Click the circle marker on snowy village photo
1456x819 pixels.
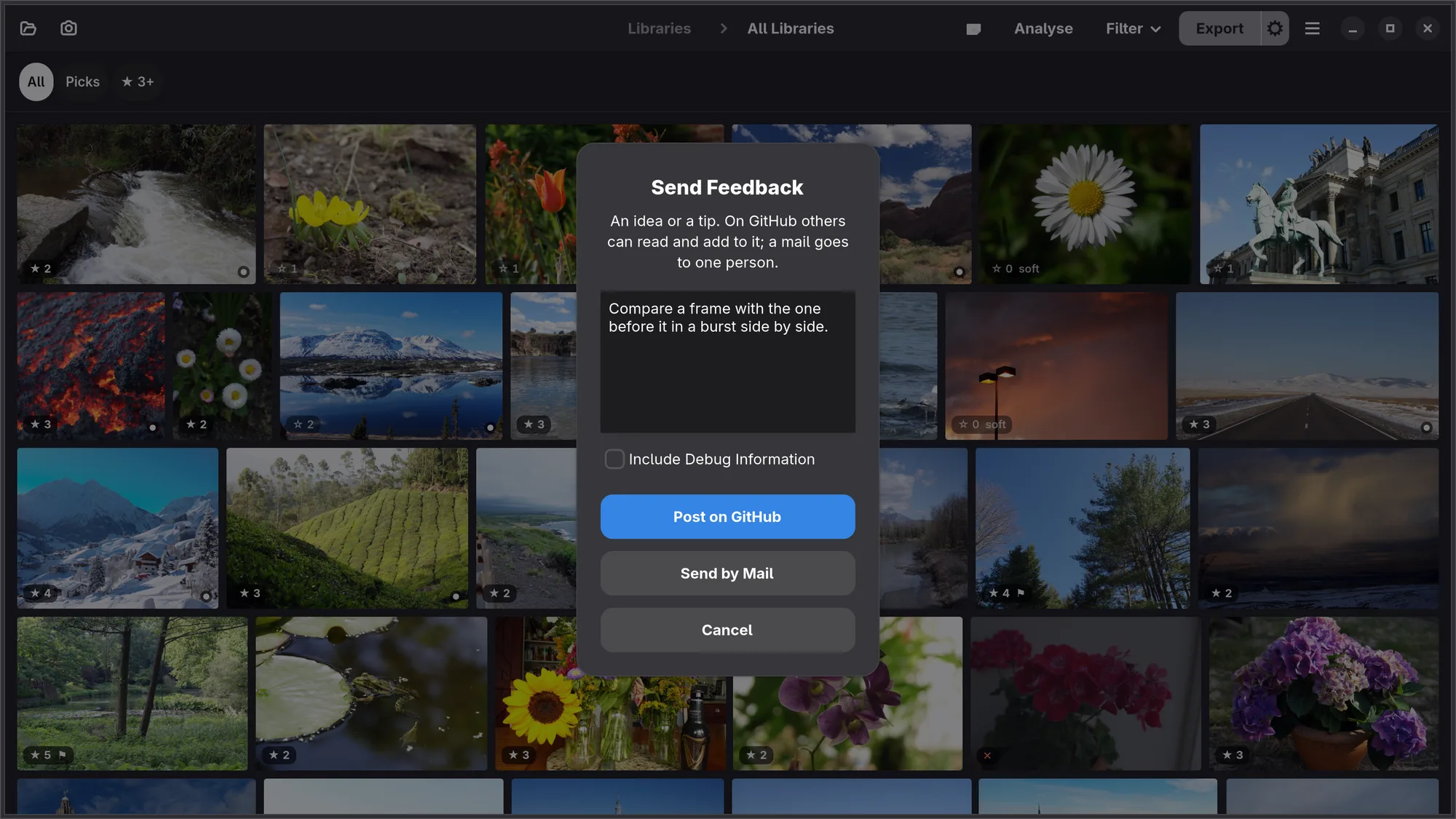tap(206, 597)
